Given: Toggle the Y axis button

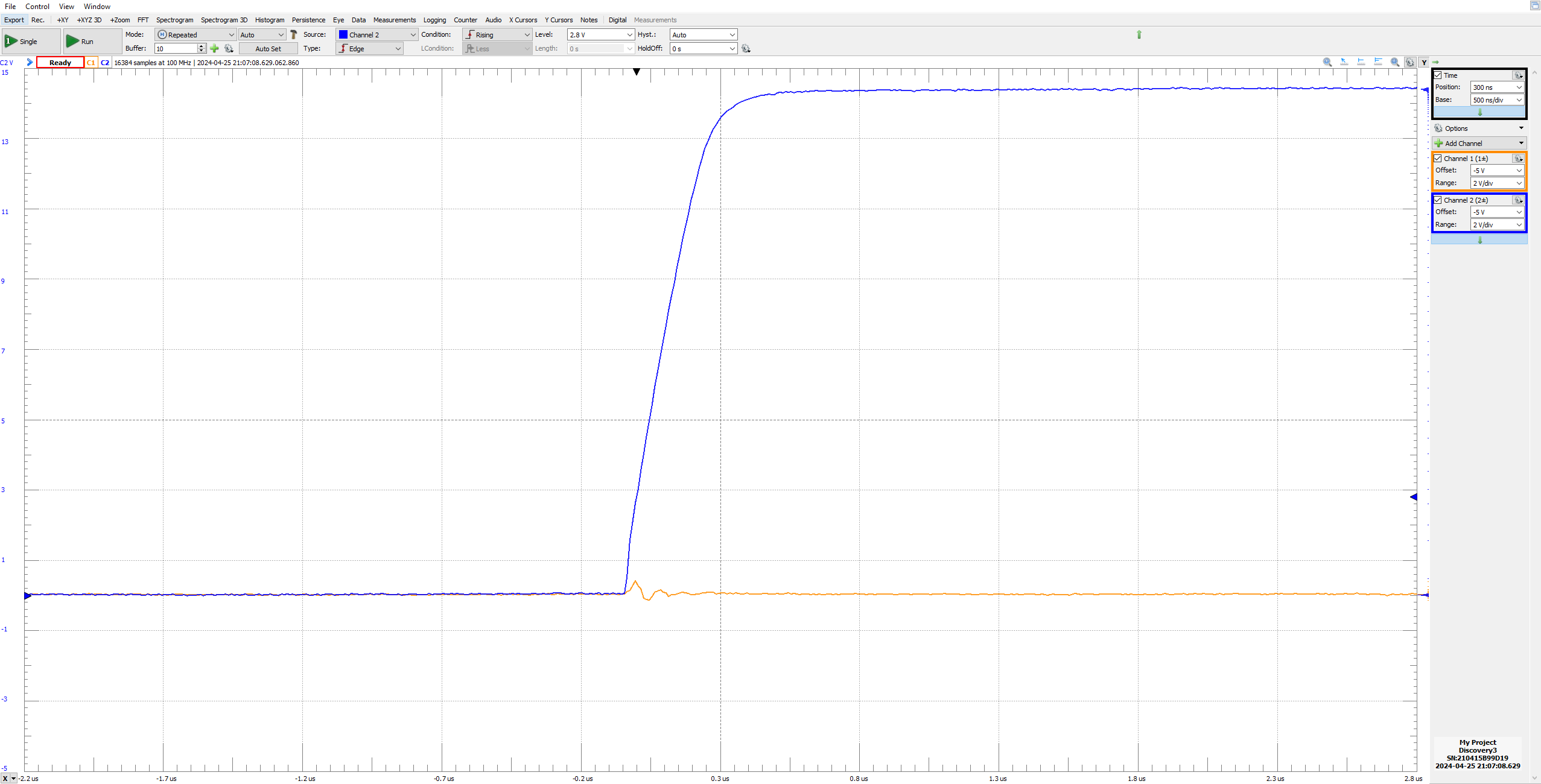Looking at the screenshot, I should 1424,62.
